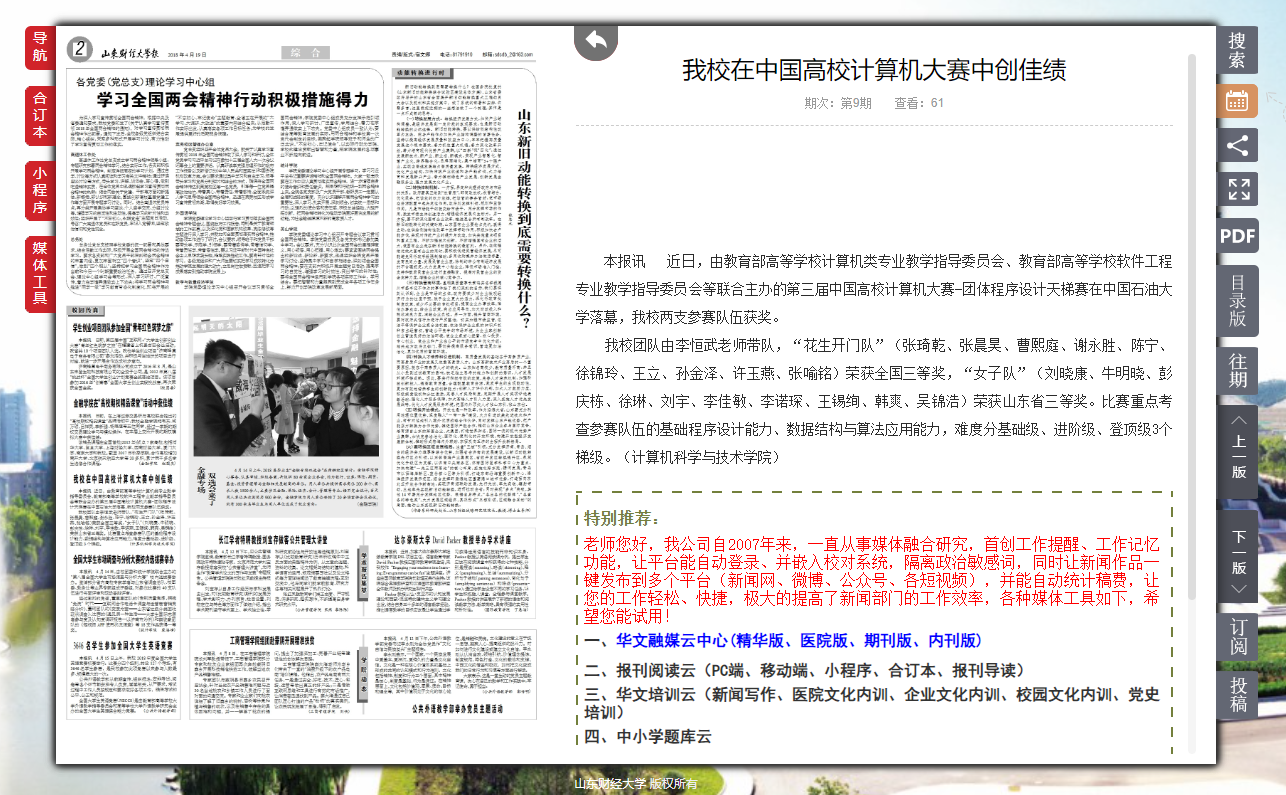Open 目录版 catalog view
Screen dimensions: 1286x795
[x=1237, y=300]
